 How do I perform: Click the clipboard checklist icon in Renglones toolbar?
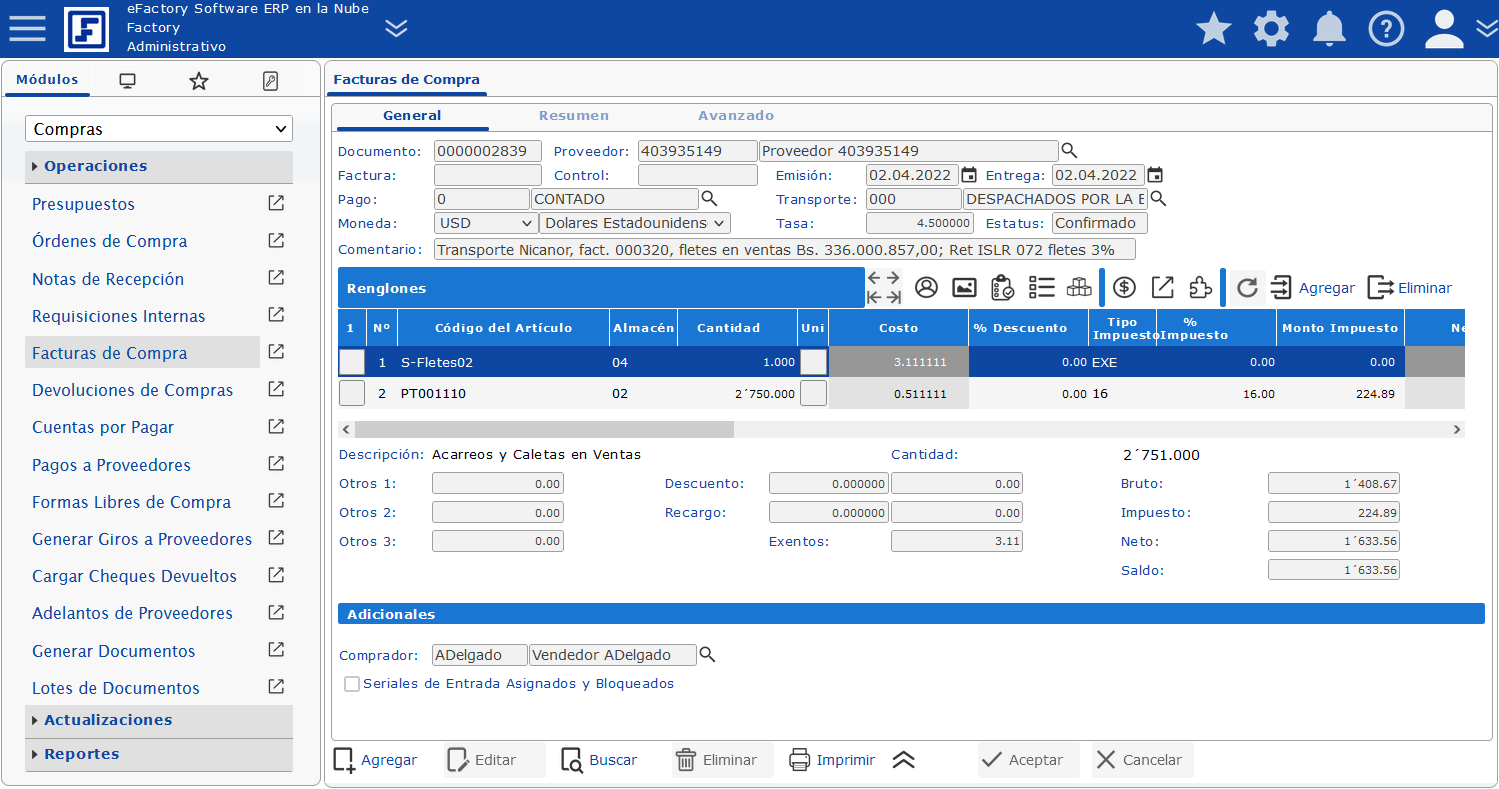[1002, 288]
